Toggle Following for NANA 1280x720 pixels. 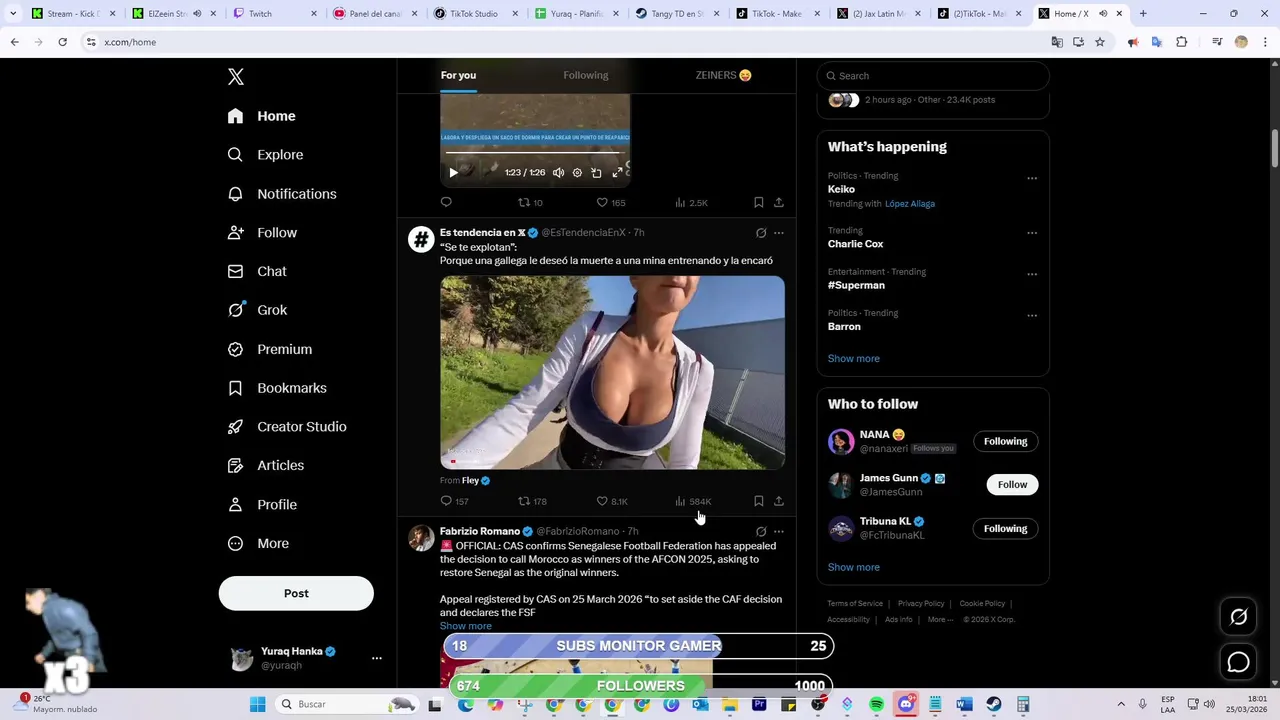[x=1005, y=441]
